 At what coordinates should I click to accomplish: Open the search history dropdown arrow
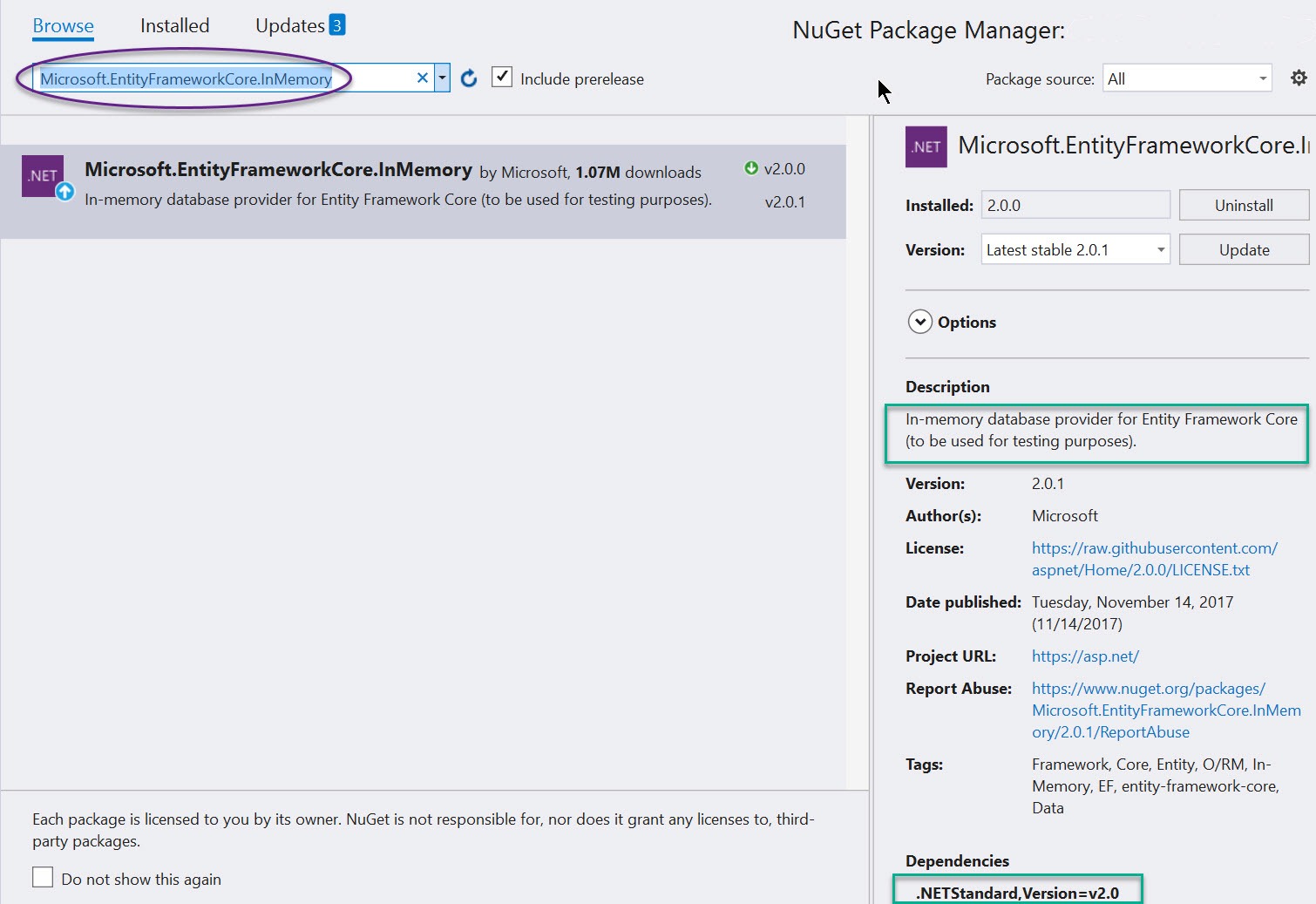pyautogui.click(x=442, y=78)
